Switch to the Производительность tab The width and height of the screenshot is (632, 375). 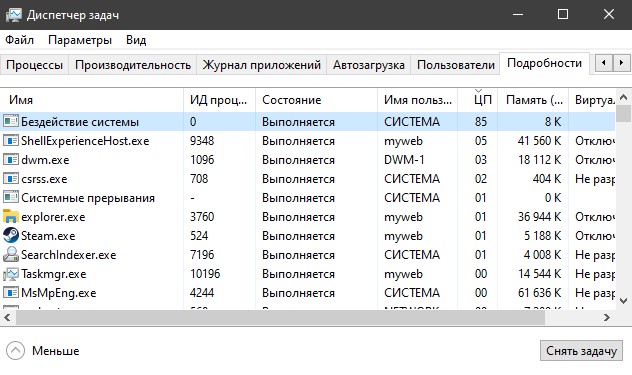(133, 65)
